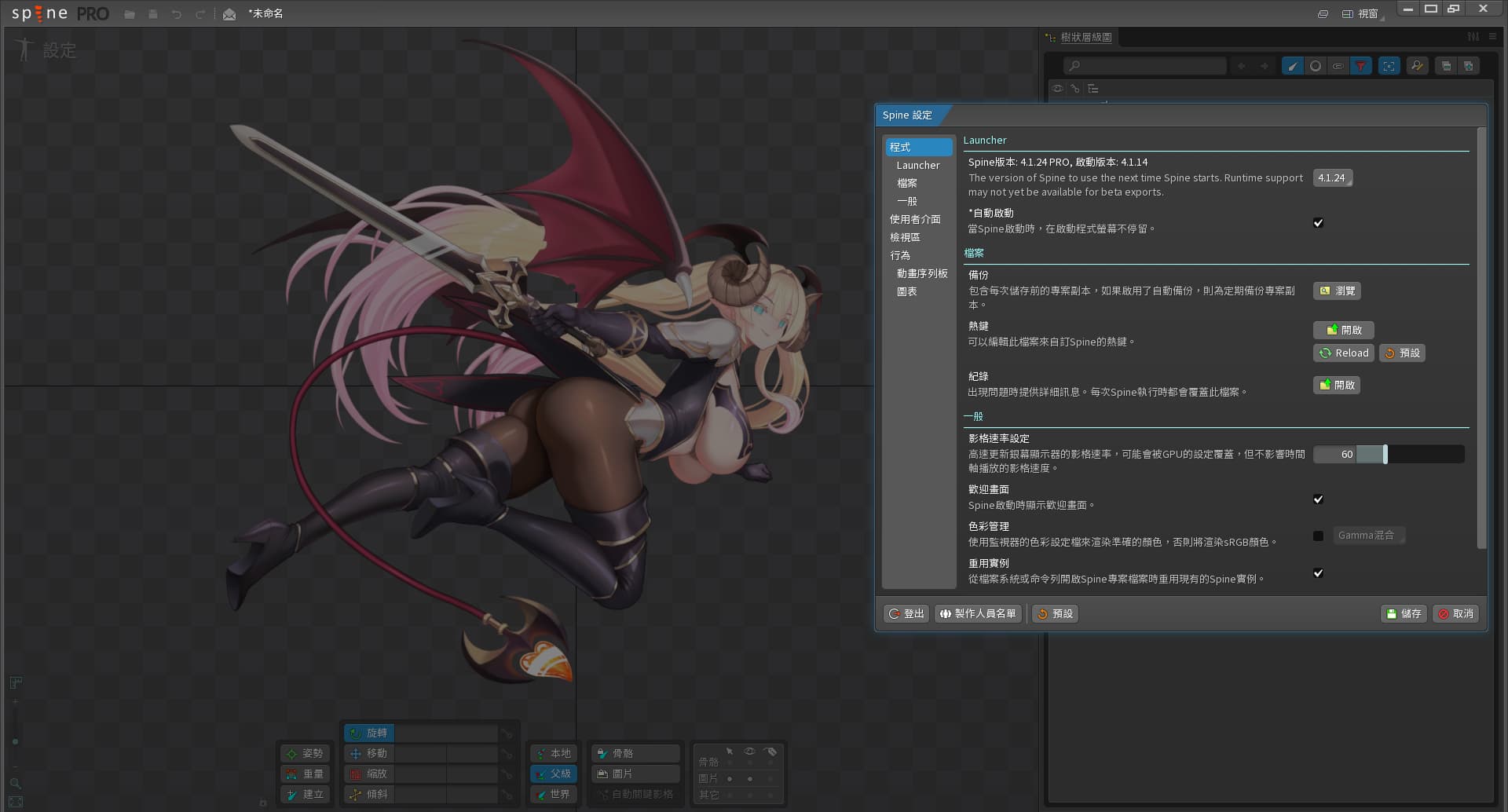Select 使用者介面 in settings sidebar
Screen dimensions: 1508x812
[914, 219]
